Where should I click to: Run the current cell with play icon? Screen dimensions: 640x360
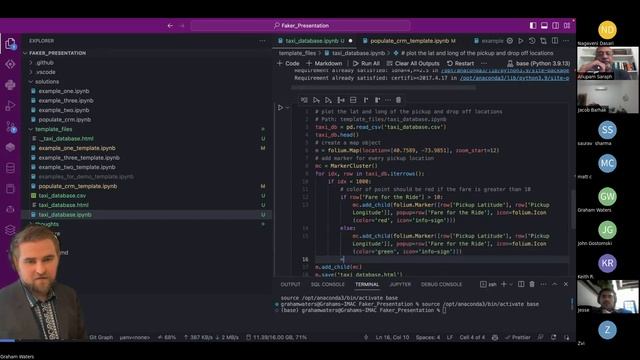click(x=280, y=108)
